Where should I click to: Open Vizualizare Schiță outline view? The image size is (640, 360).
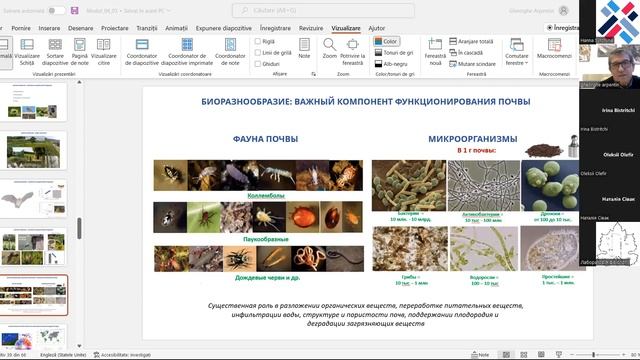(27, 52)
